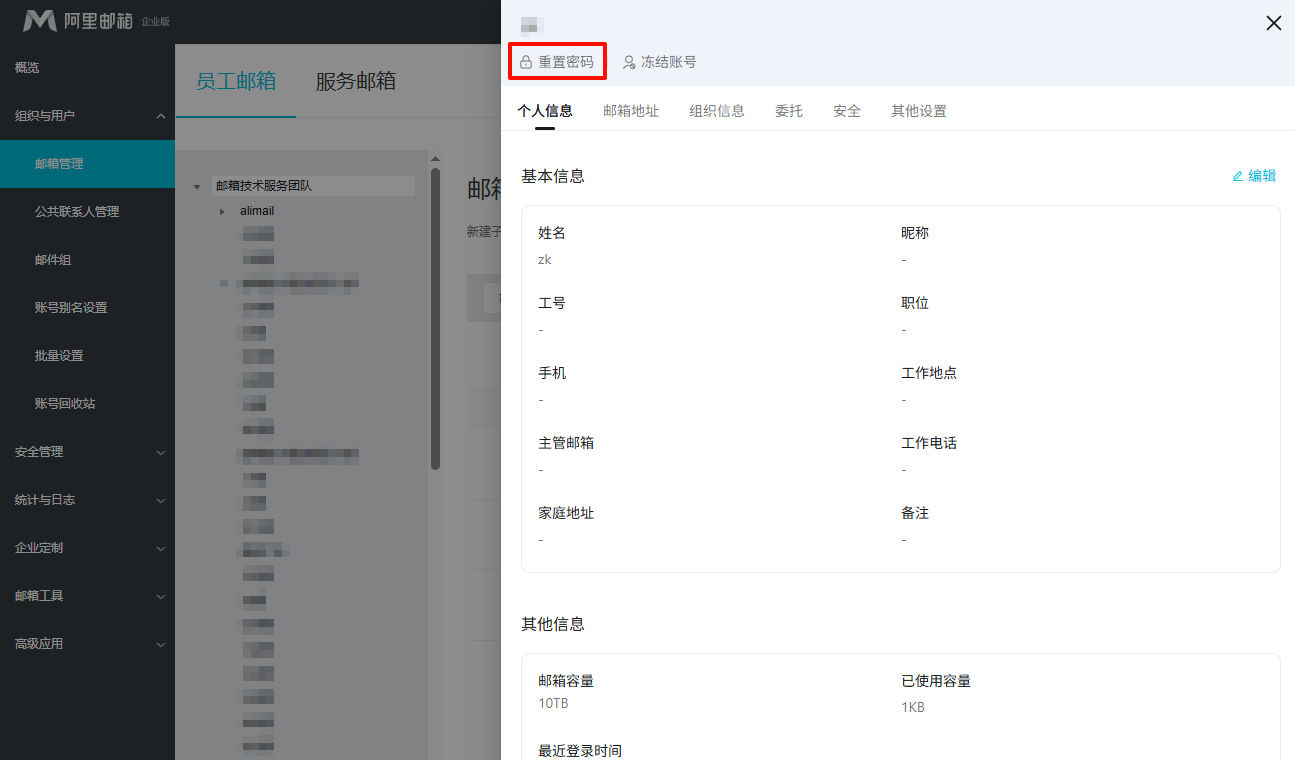Click the 1KB used capacity value
This screenshot has height=760, width=1295.
coord(913,707)
